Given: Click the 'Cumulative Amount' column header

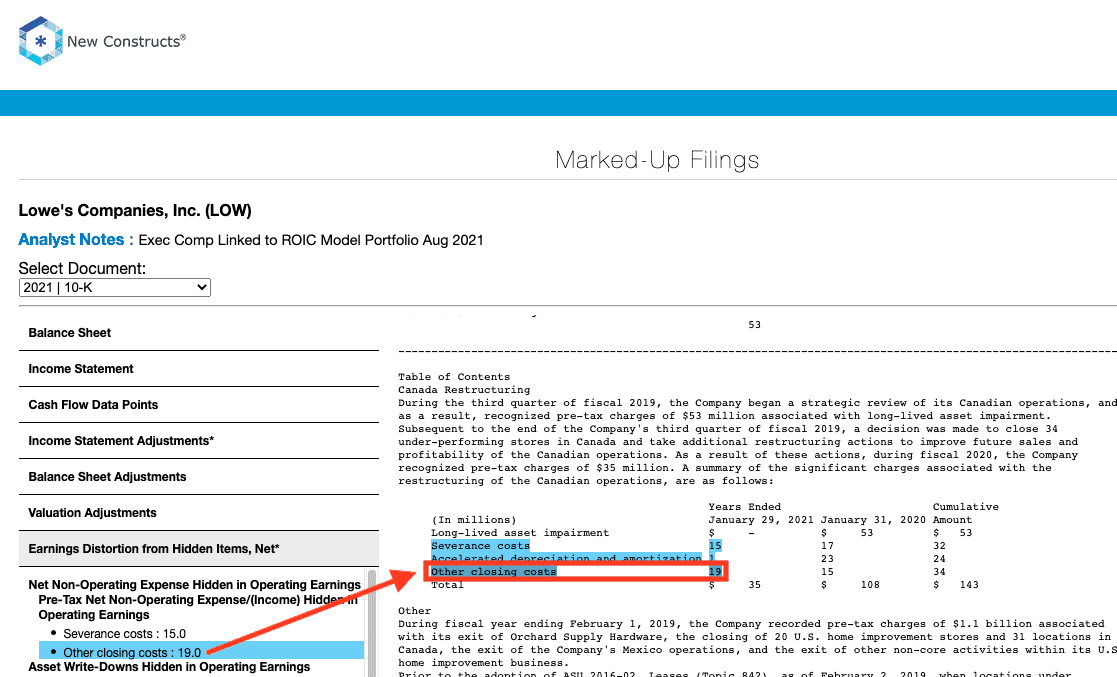Looking at the screenshot, I should point(965,513).
